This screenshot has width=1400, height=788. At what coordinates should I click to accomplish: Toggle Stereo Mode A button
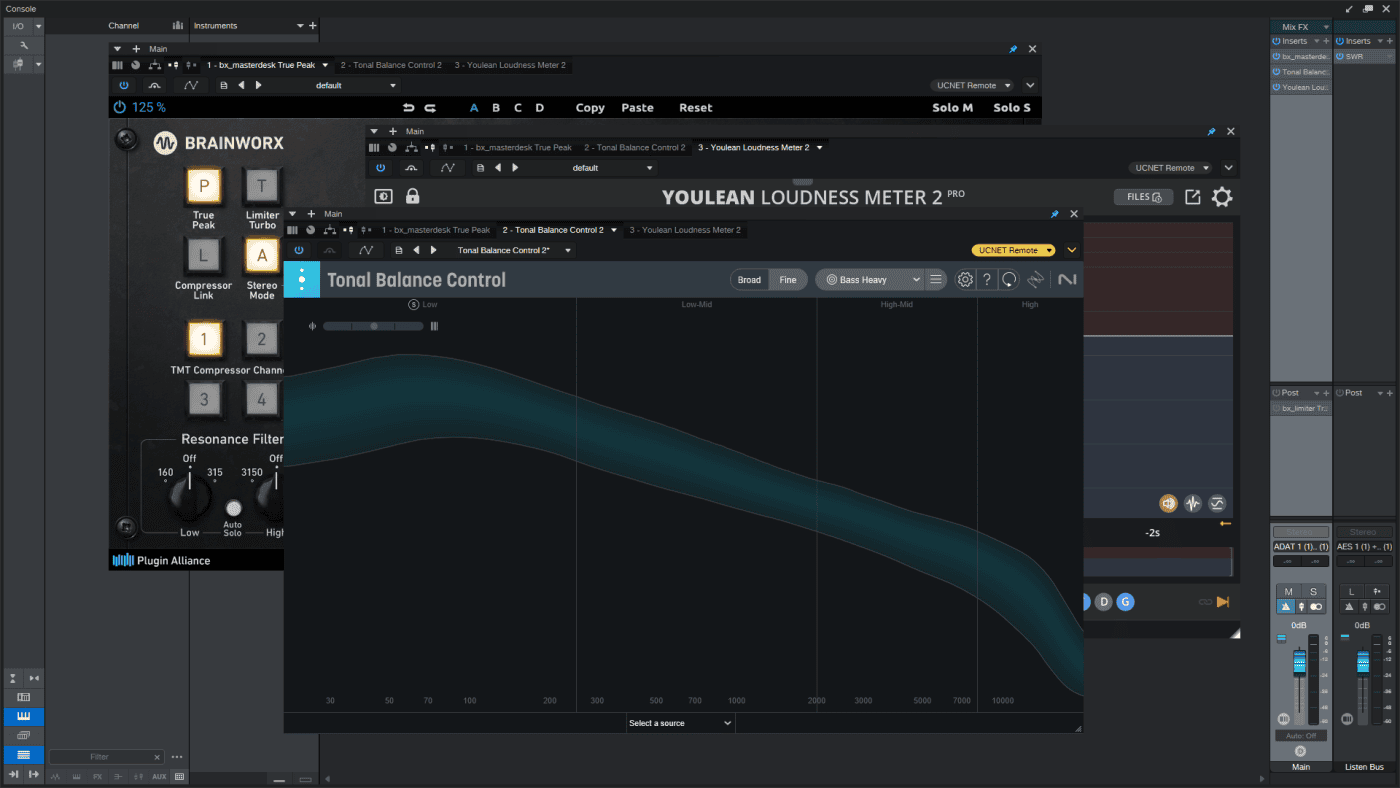[x=262, y=256]
